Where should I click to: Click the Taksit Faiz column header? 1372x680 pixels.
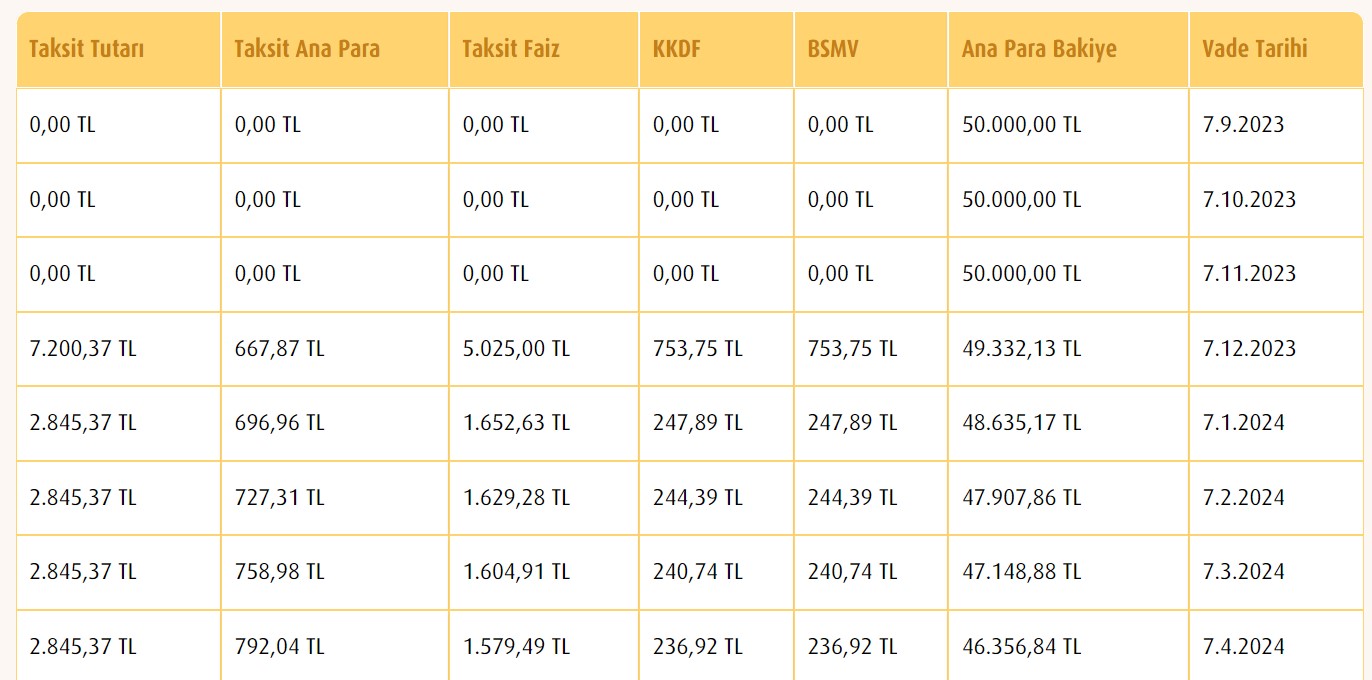click(x=544, y=49)
